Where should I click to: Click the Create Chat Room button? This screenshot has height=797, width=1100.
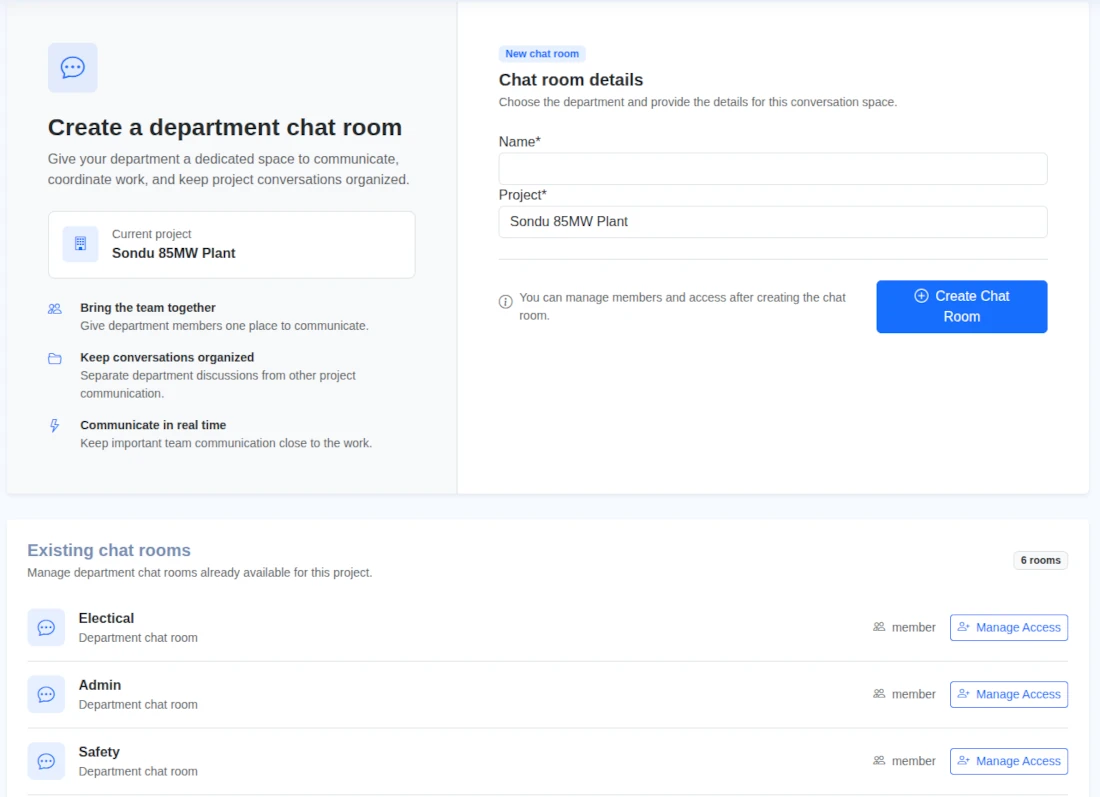tap(961, 307)
